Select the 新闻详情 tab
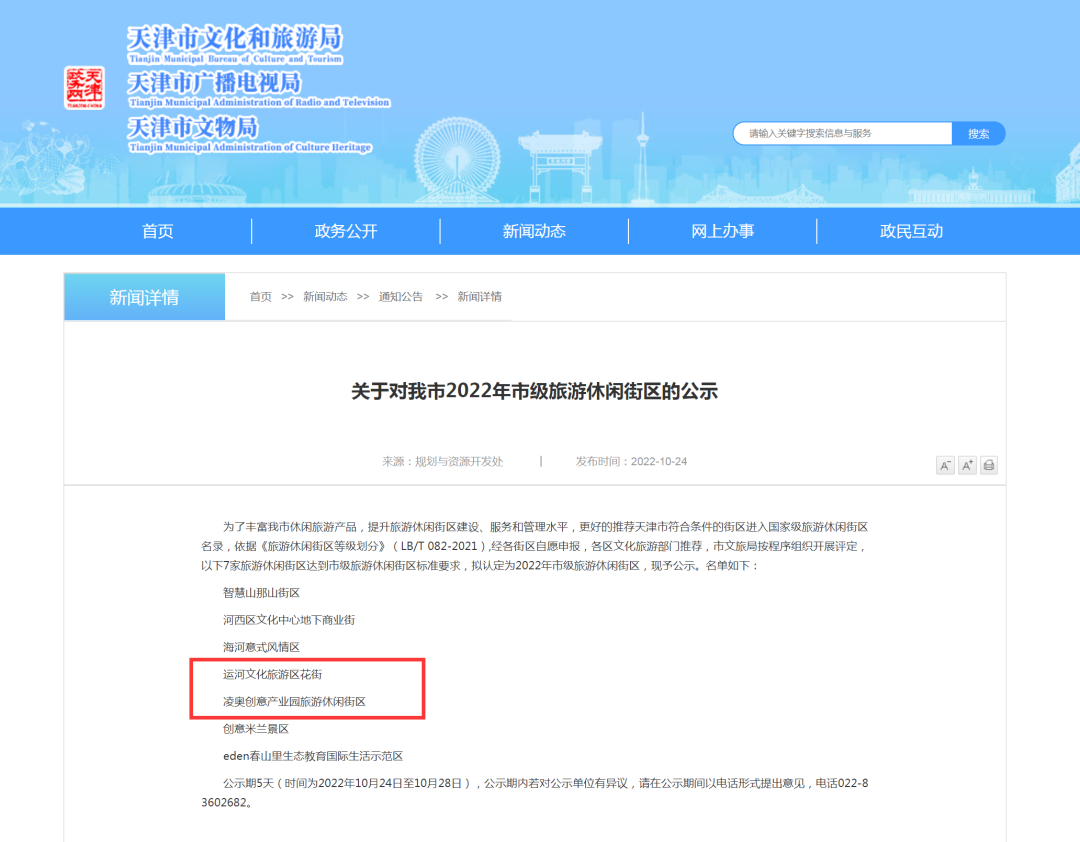 [144, 296]
